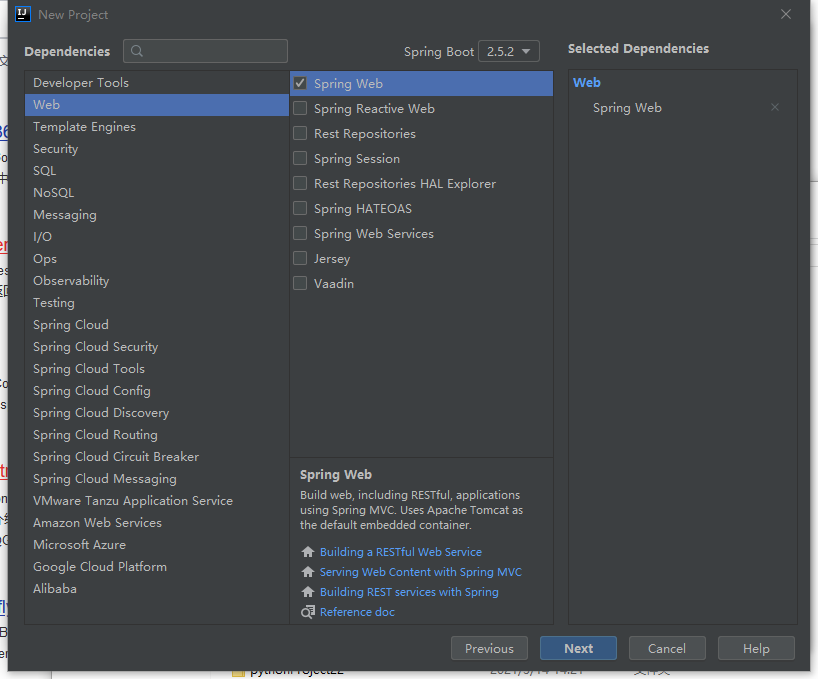Viewport: 818px width, 679px height.
Task: Select Spring Cloud Messaging category
Action: point(157,479)
